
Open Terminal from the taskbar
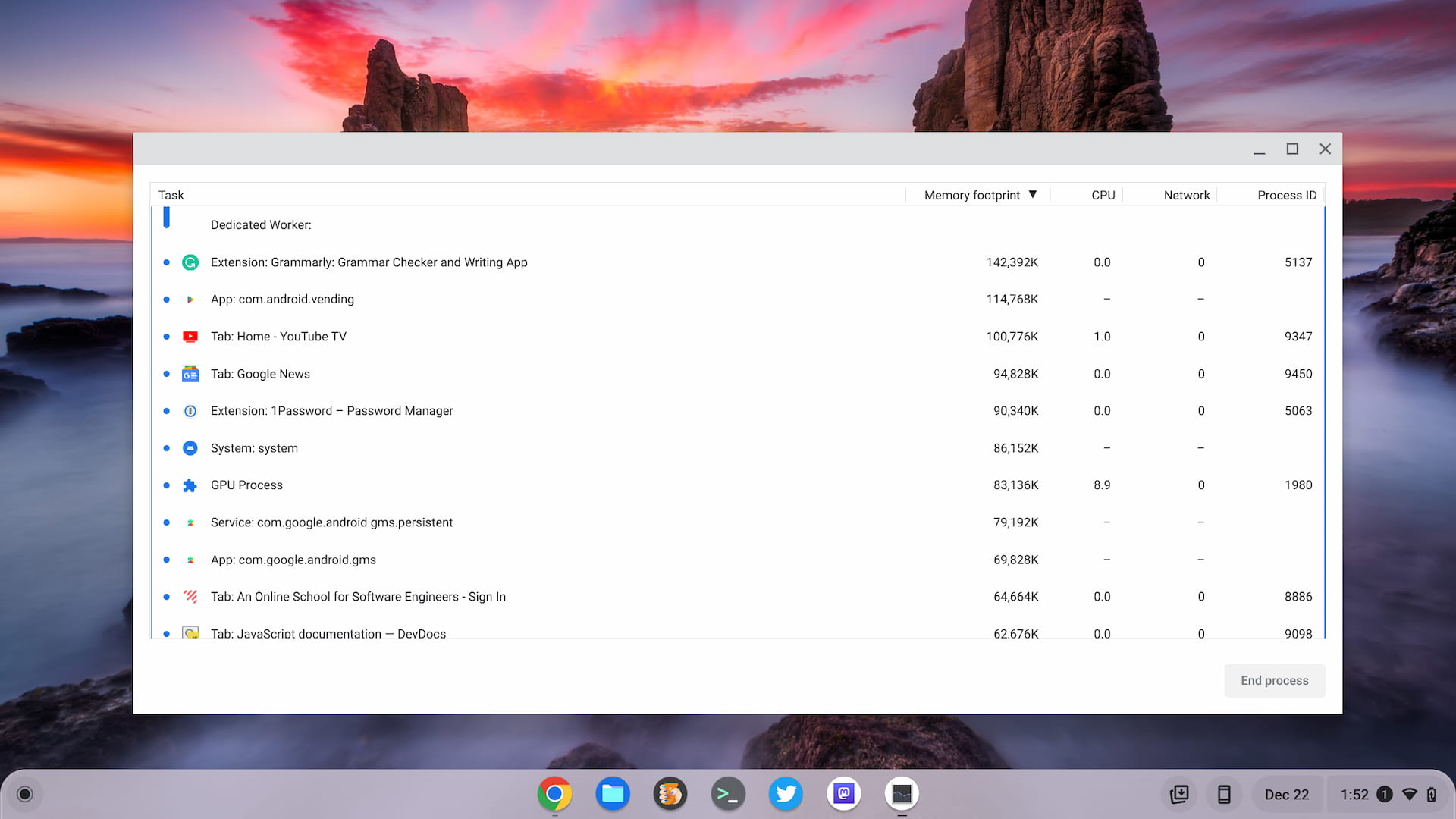coord(728,794)
